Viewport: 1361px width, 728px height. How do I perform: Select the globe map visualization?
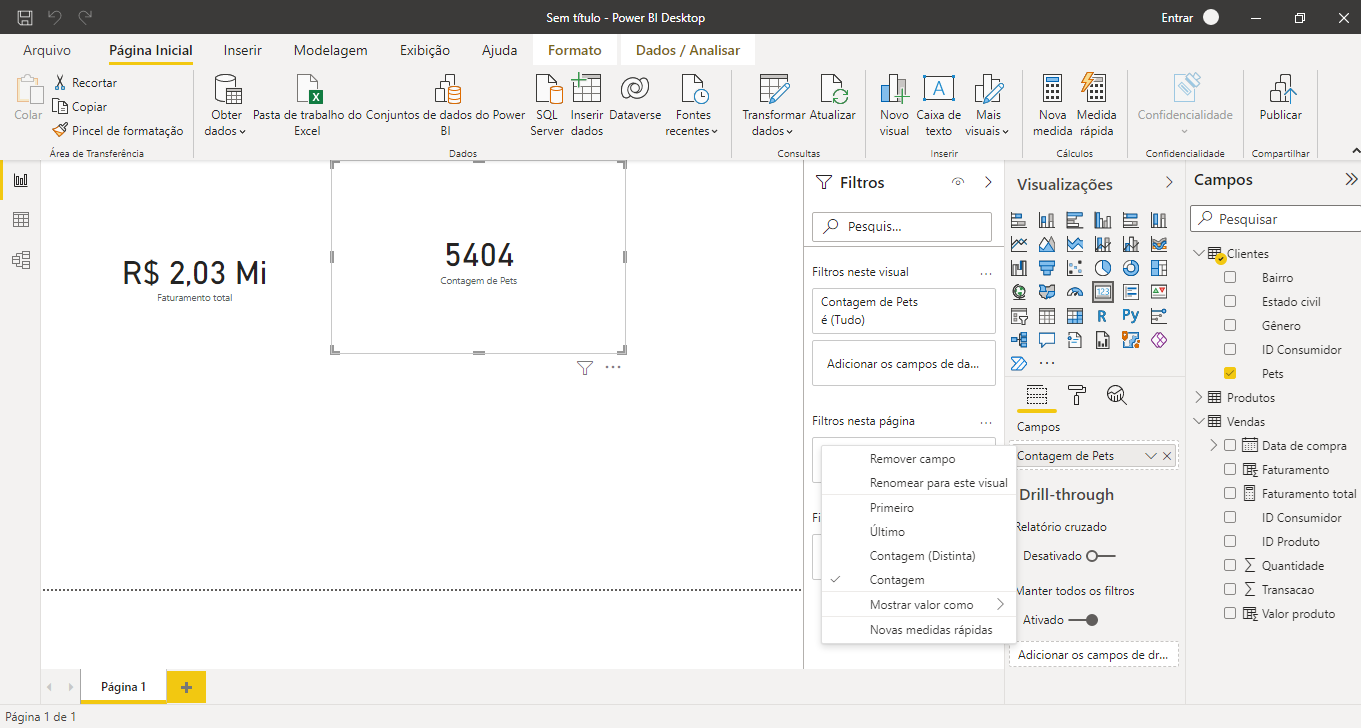[x=1019, y=292]
